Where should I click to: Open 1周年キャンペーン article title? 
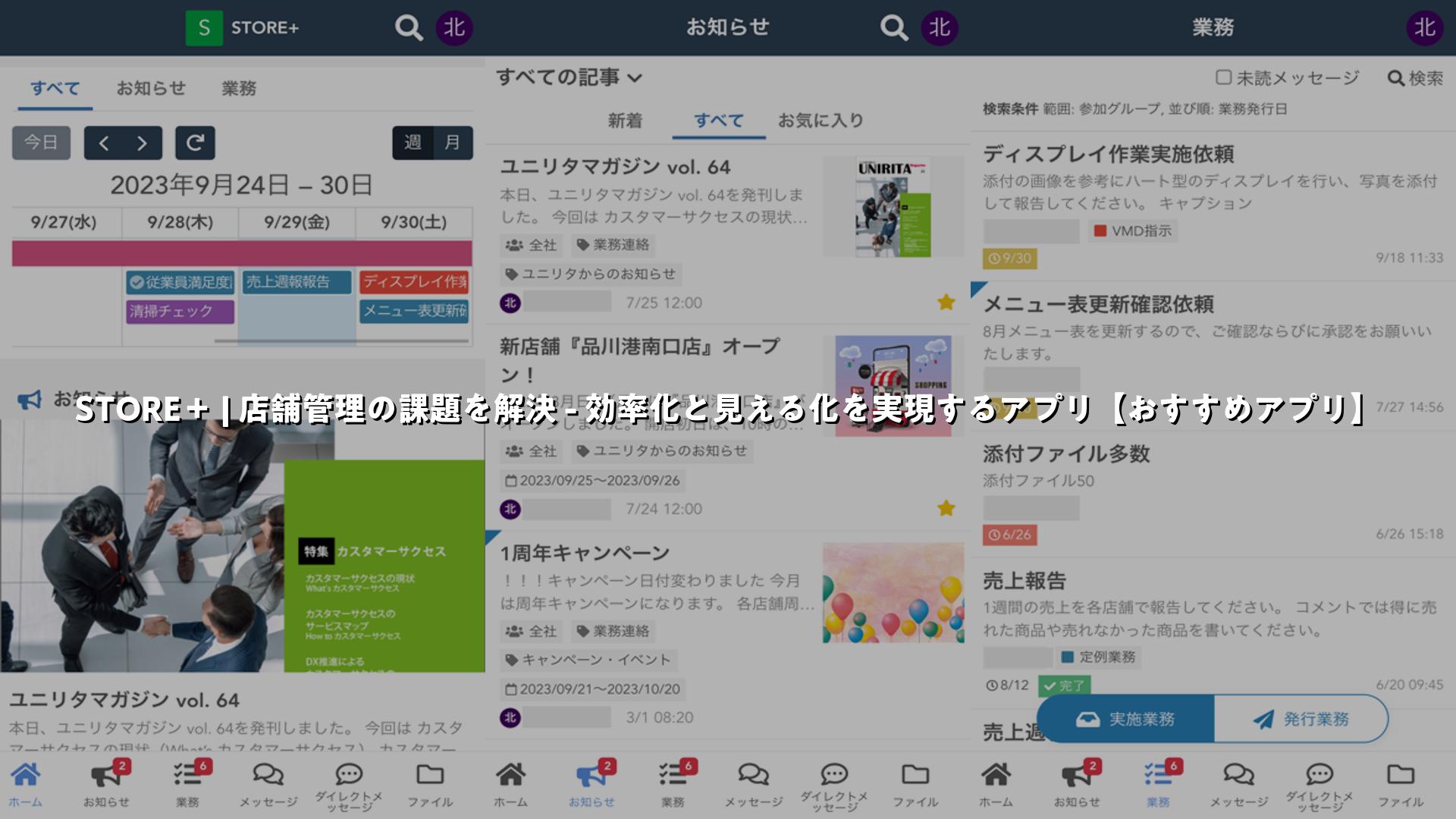(585, 554)
